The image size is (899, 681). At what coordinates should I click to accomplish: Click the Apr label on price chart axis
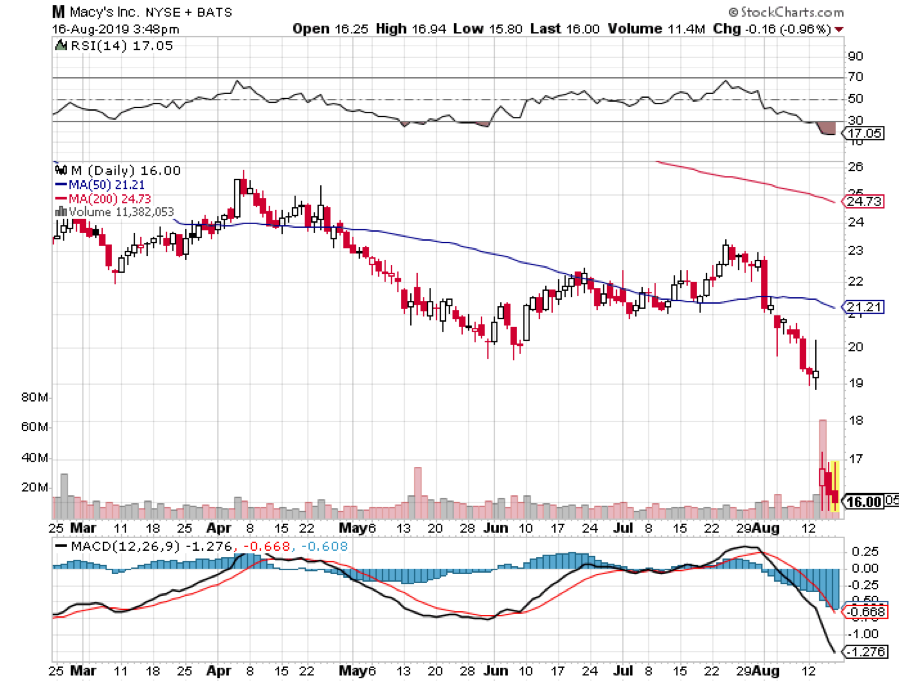218,526
